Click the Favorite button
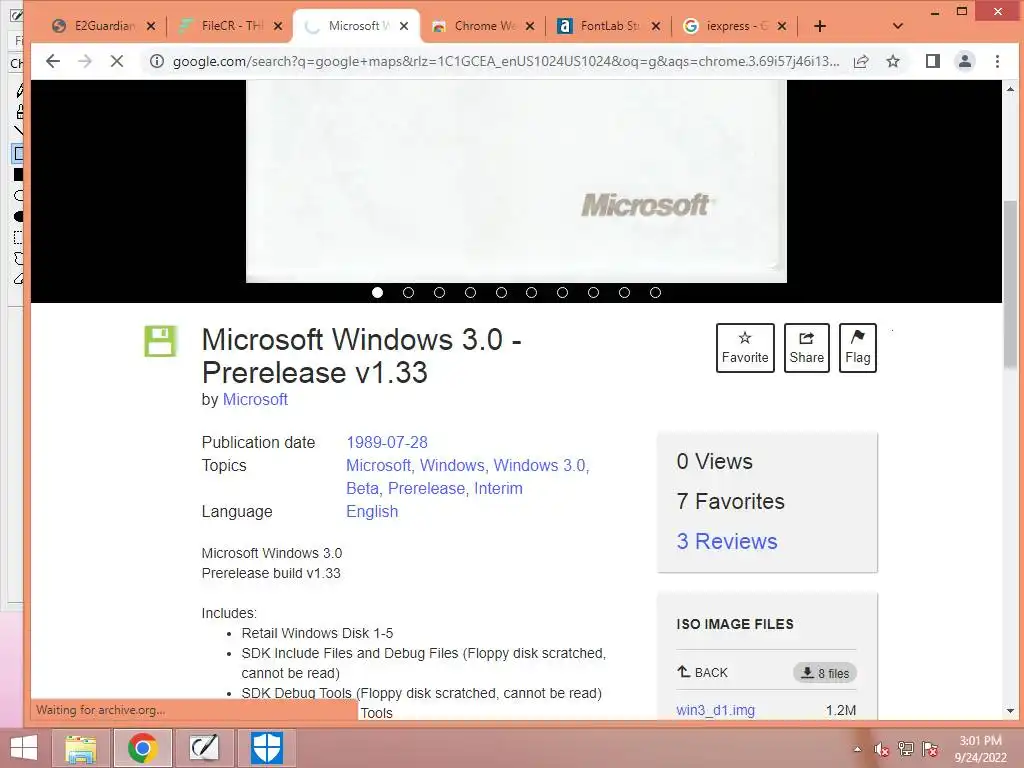 click(745, 348)
